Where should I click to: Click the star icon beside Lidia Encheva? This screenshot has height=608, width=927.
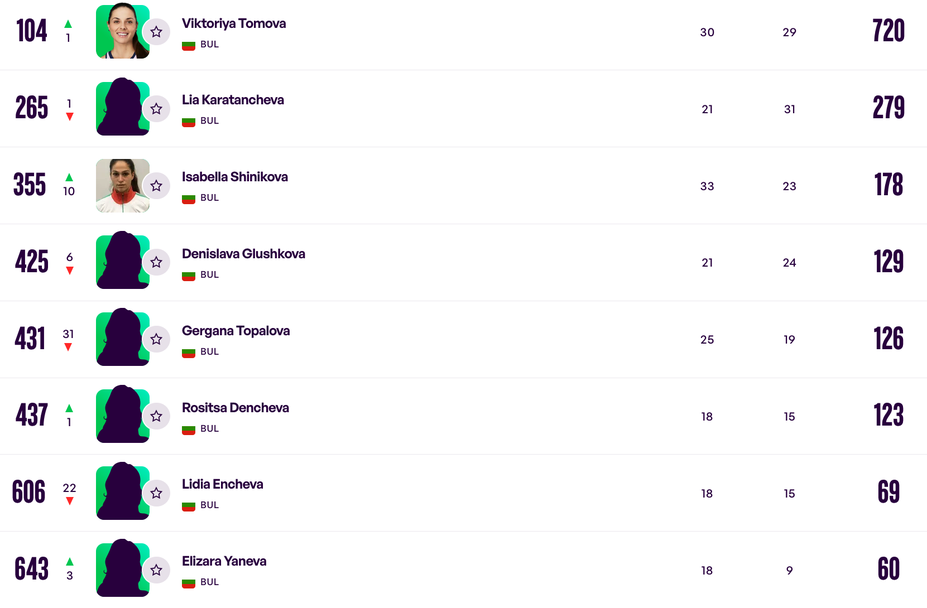156,493
